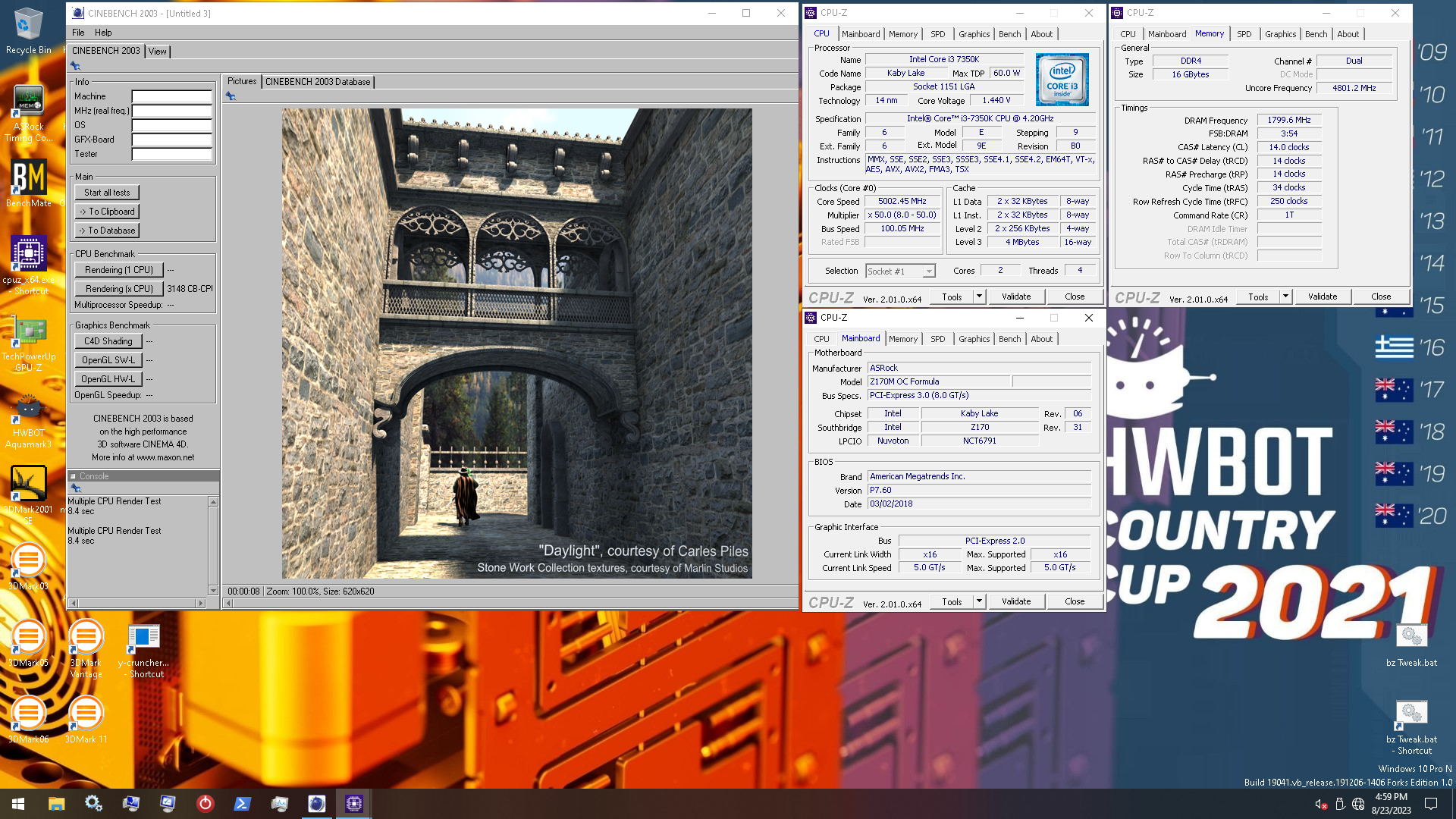
Task: Click the taskbar clock showing 4:59 PM
Action: [x=1391, y=804]
